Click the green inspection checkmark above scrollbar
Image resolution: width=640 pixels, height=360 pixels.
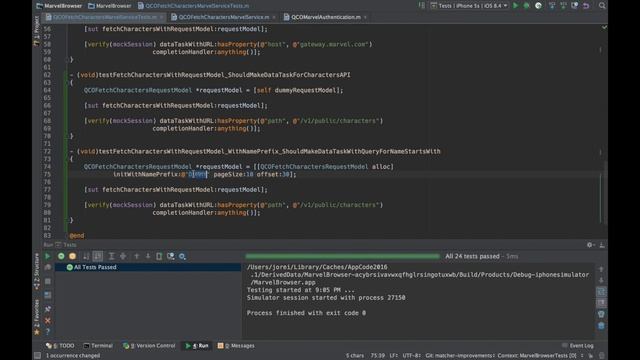604,27
